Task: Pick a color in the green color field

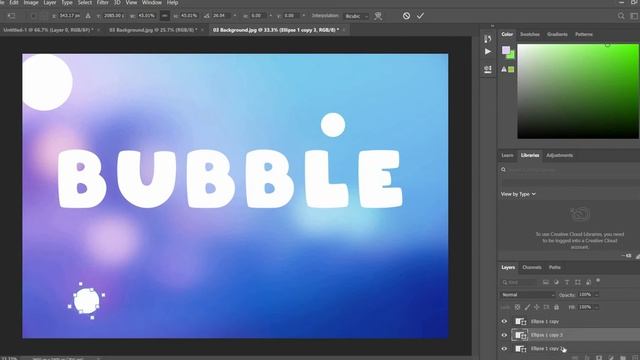Action: click(x=578, y=91)
